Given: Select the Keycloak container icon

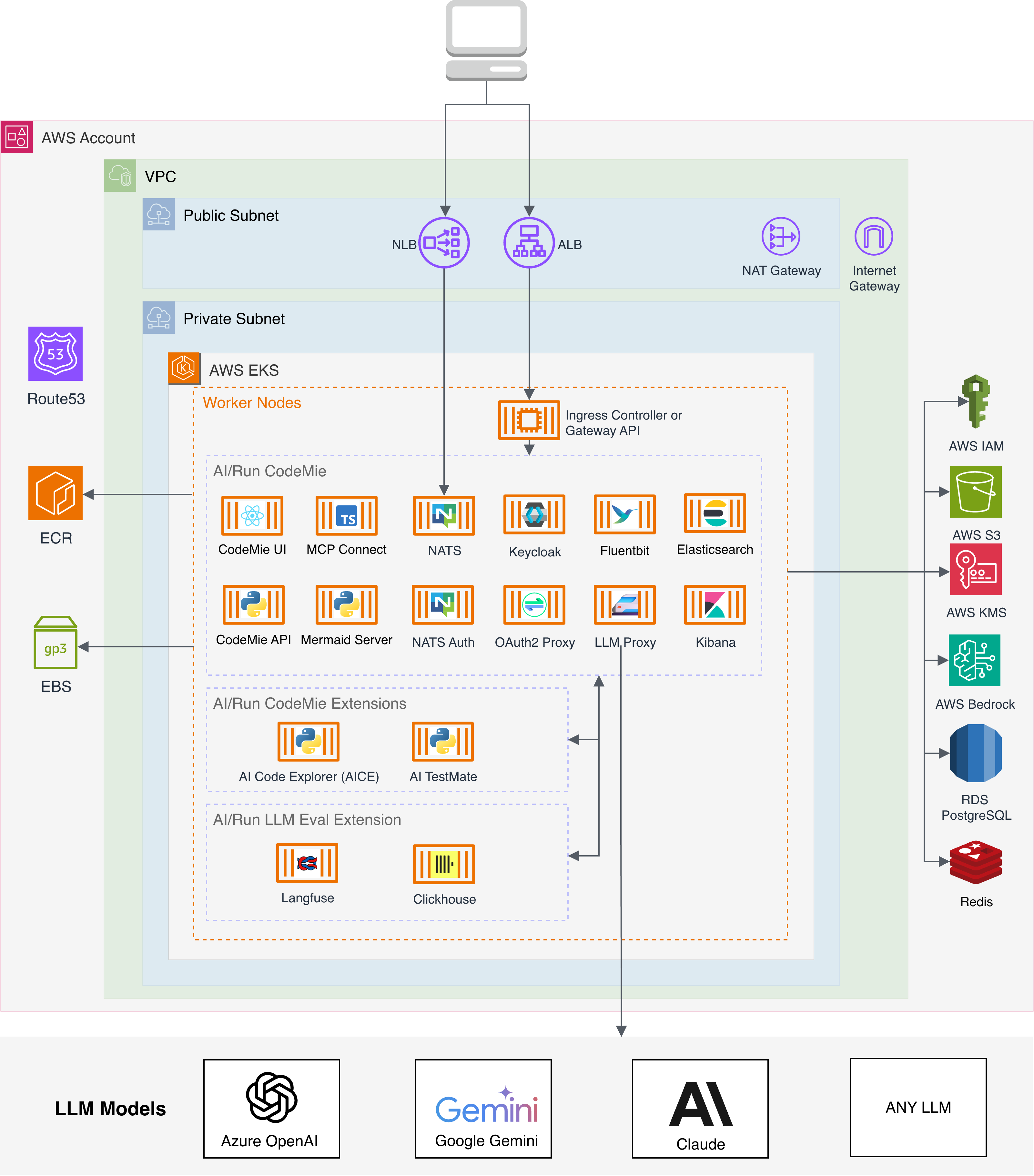Looking at the screenshot, I should [x=534, y=514].
